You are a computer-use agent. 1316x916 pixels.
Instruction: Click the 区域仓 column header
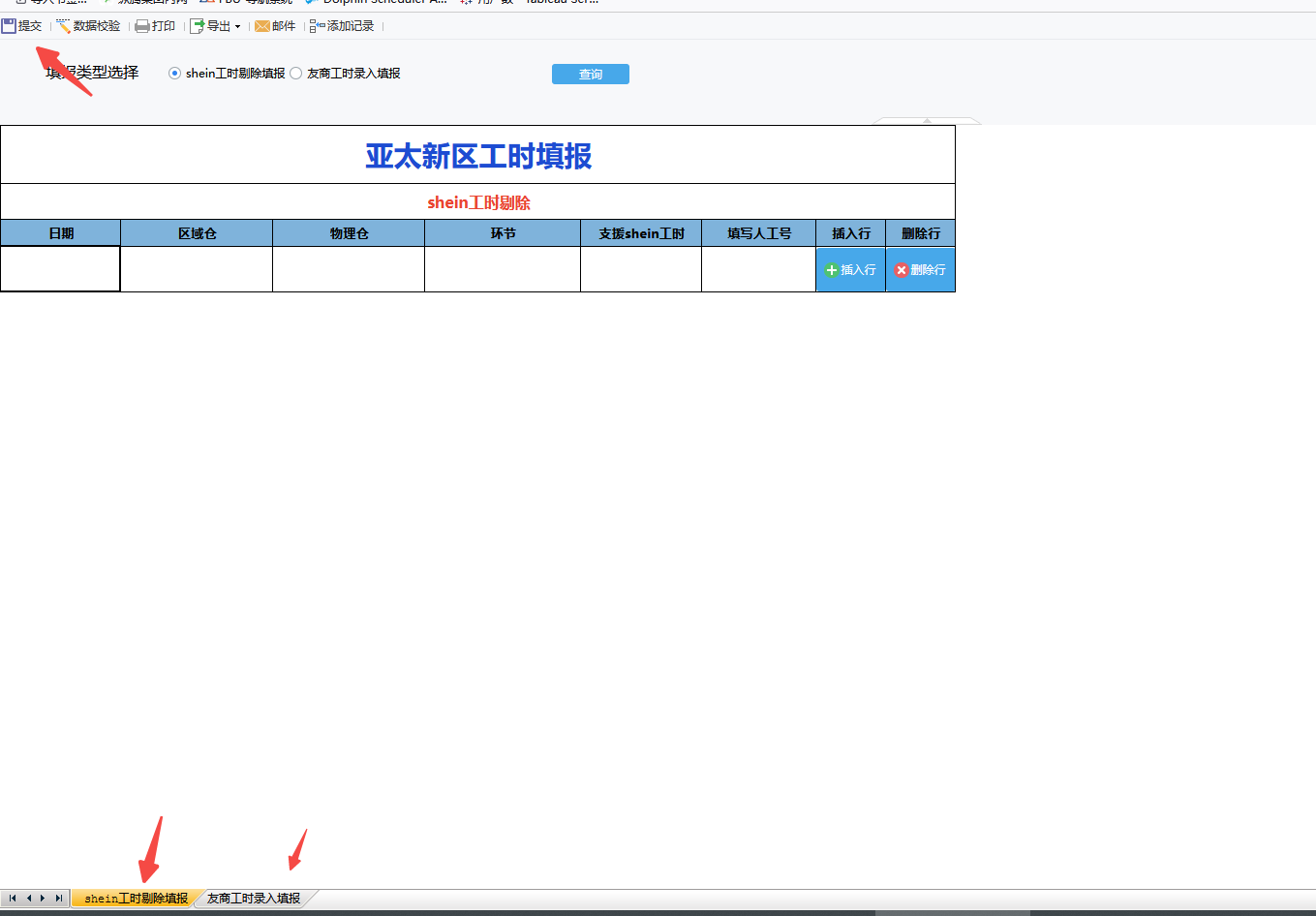click(x=197, y=233)
